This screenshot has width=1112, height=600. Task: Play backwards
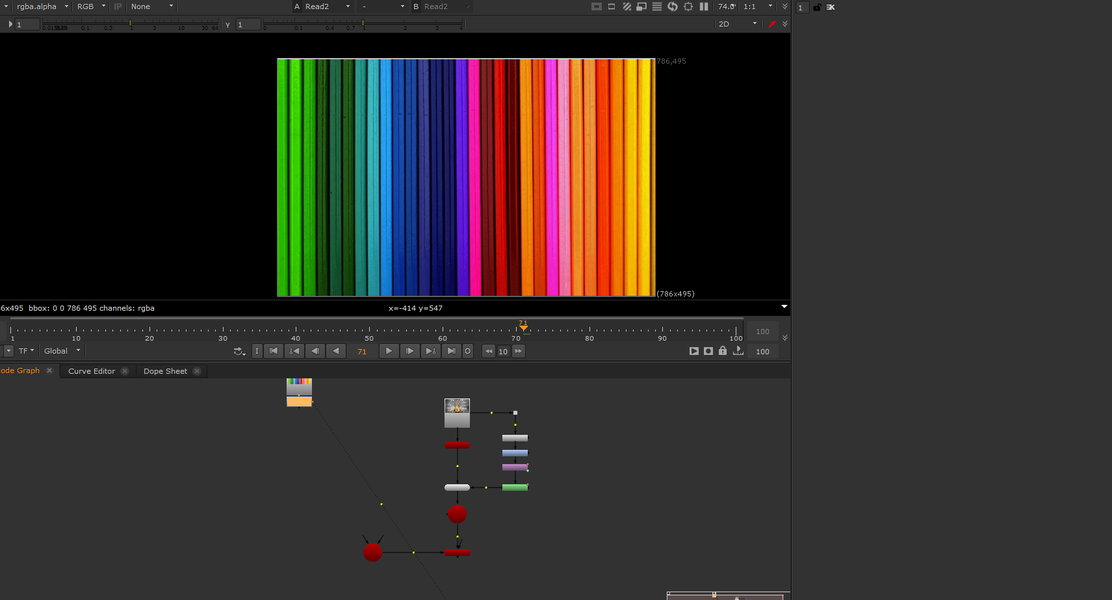click(336, 351)
